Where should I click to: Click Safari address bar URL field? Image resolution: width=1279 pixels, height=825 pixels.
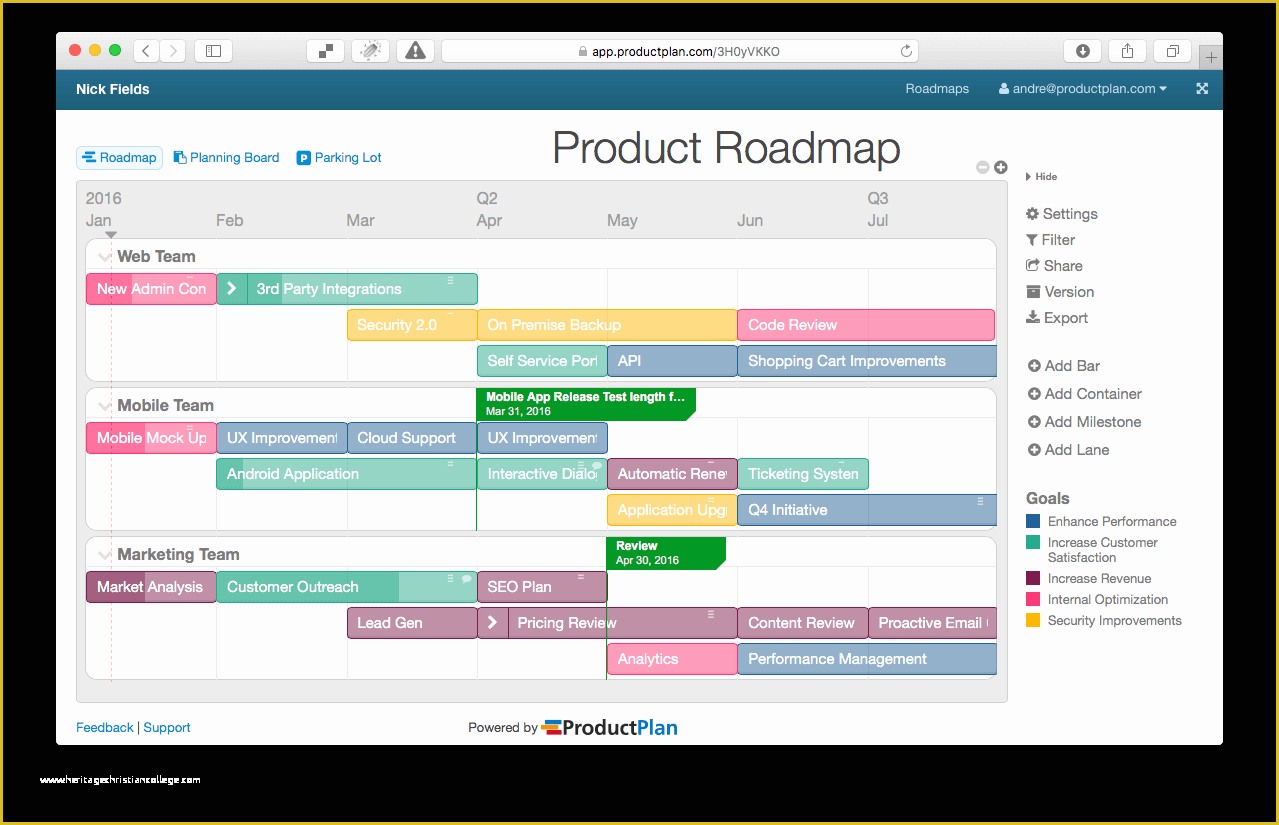679,51
